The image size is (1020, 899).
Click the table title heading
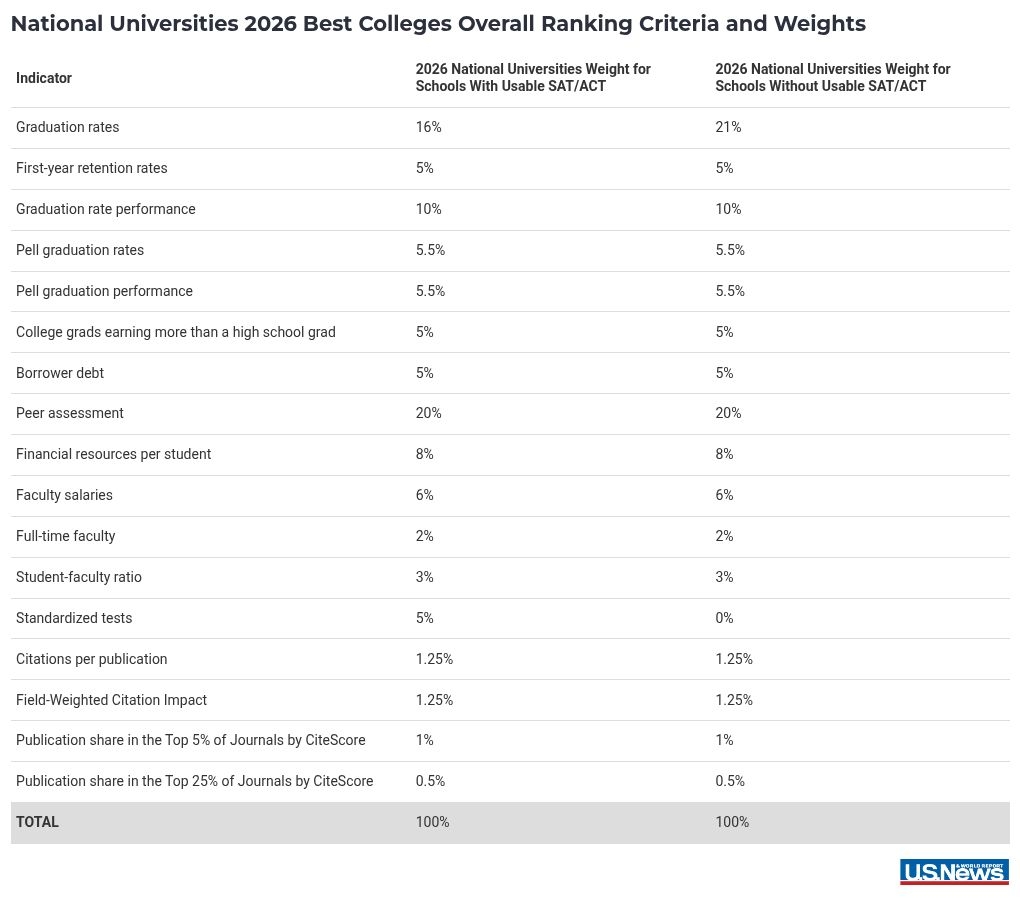[x=438, y=24]
